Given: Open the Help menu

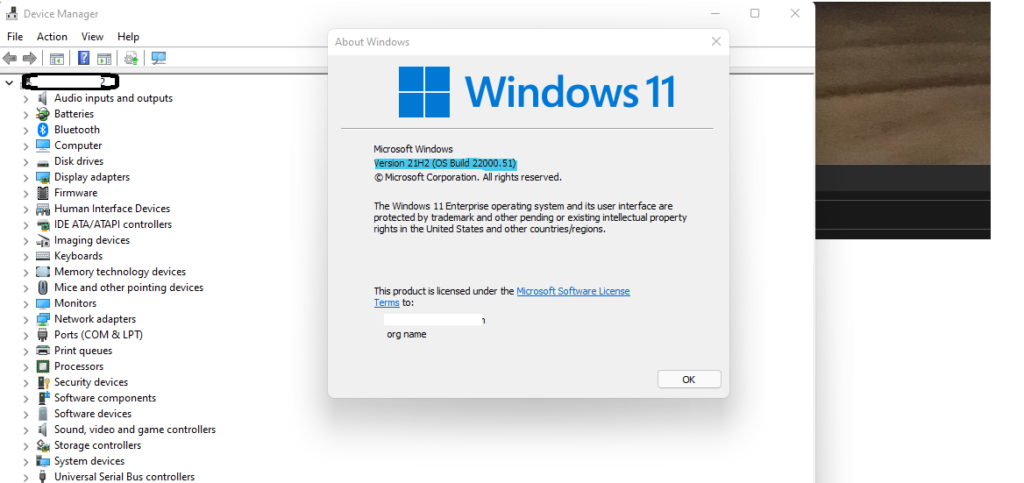Looking at the screenshot, I should 128,37.
